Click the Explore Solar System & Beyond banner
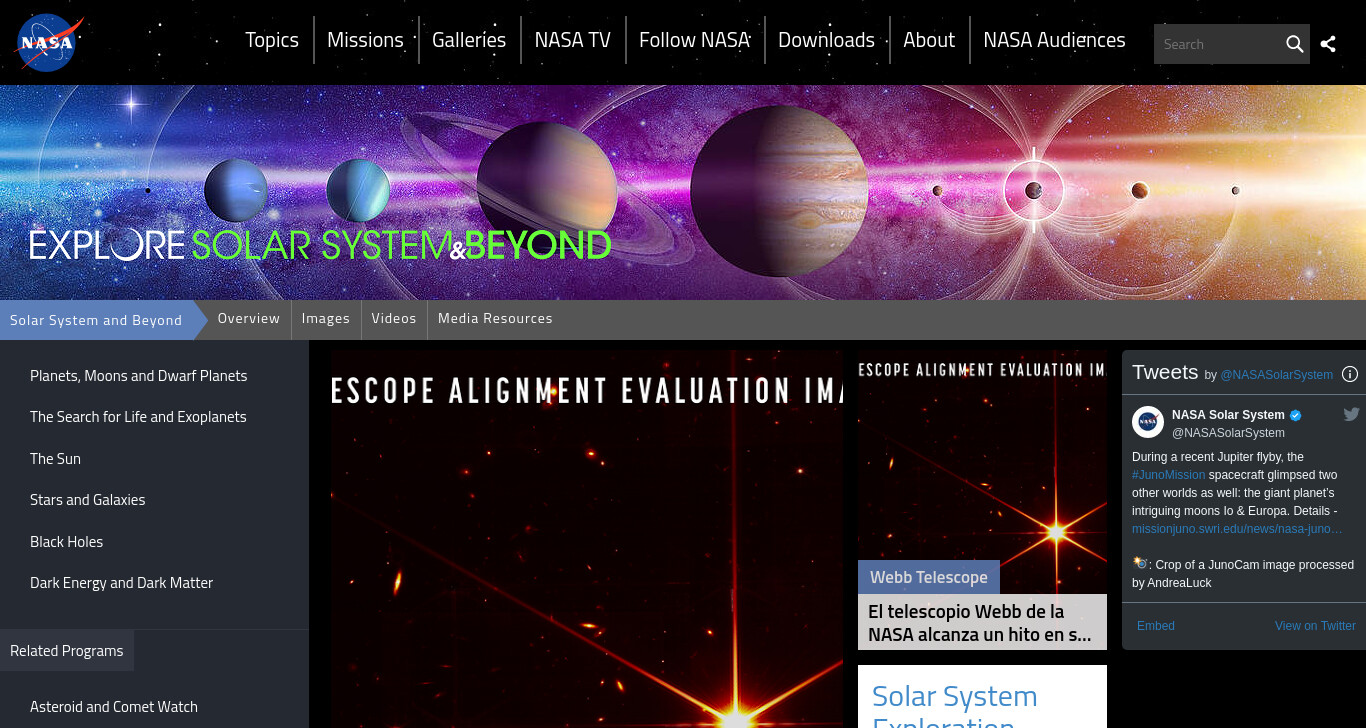Screen dimensions: 1366x728 [683, 192]
